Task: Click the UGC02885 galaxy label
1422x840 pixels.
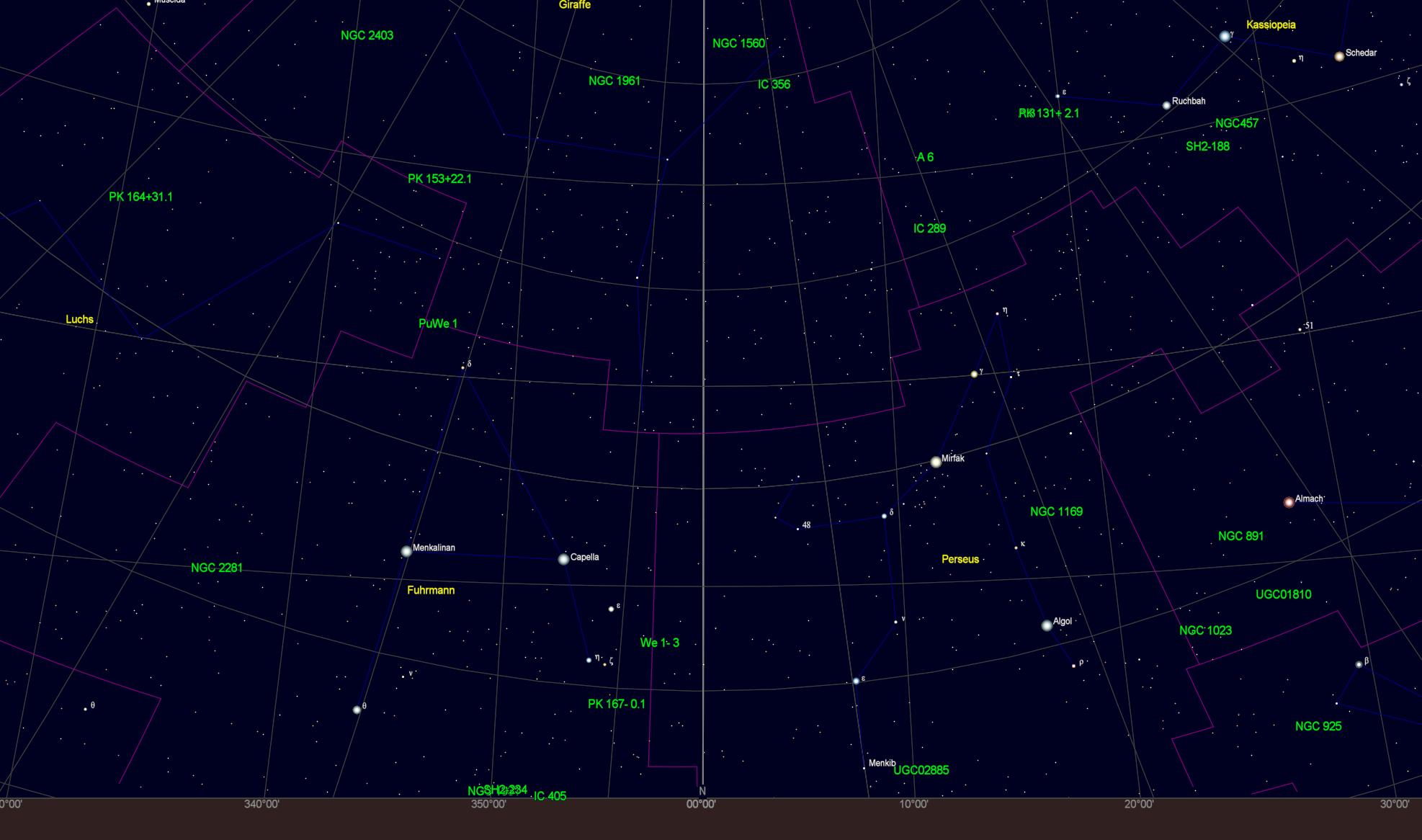Action: pos(921,770)
